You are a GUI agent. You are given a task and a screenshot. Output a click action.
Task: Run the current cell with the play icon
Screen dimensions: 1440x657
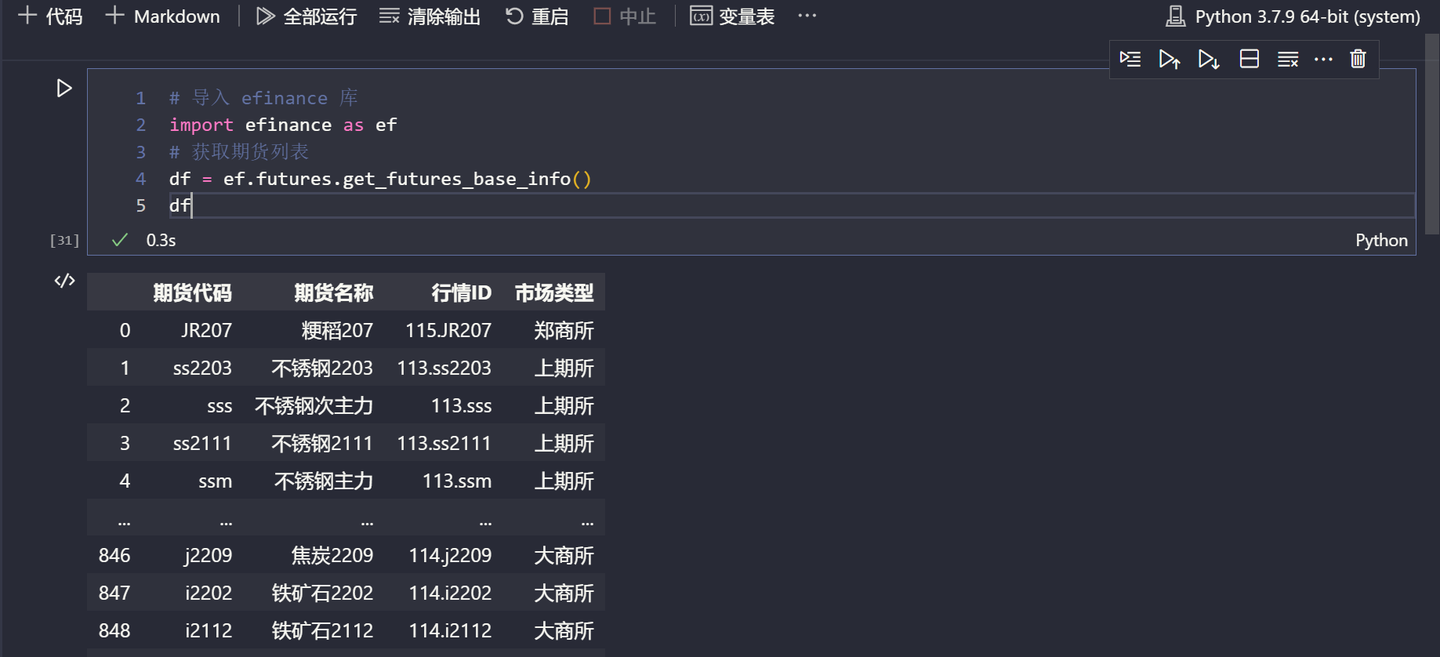[x=64, y=88]
